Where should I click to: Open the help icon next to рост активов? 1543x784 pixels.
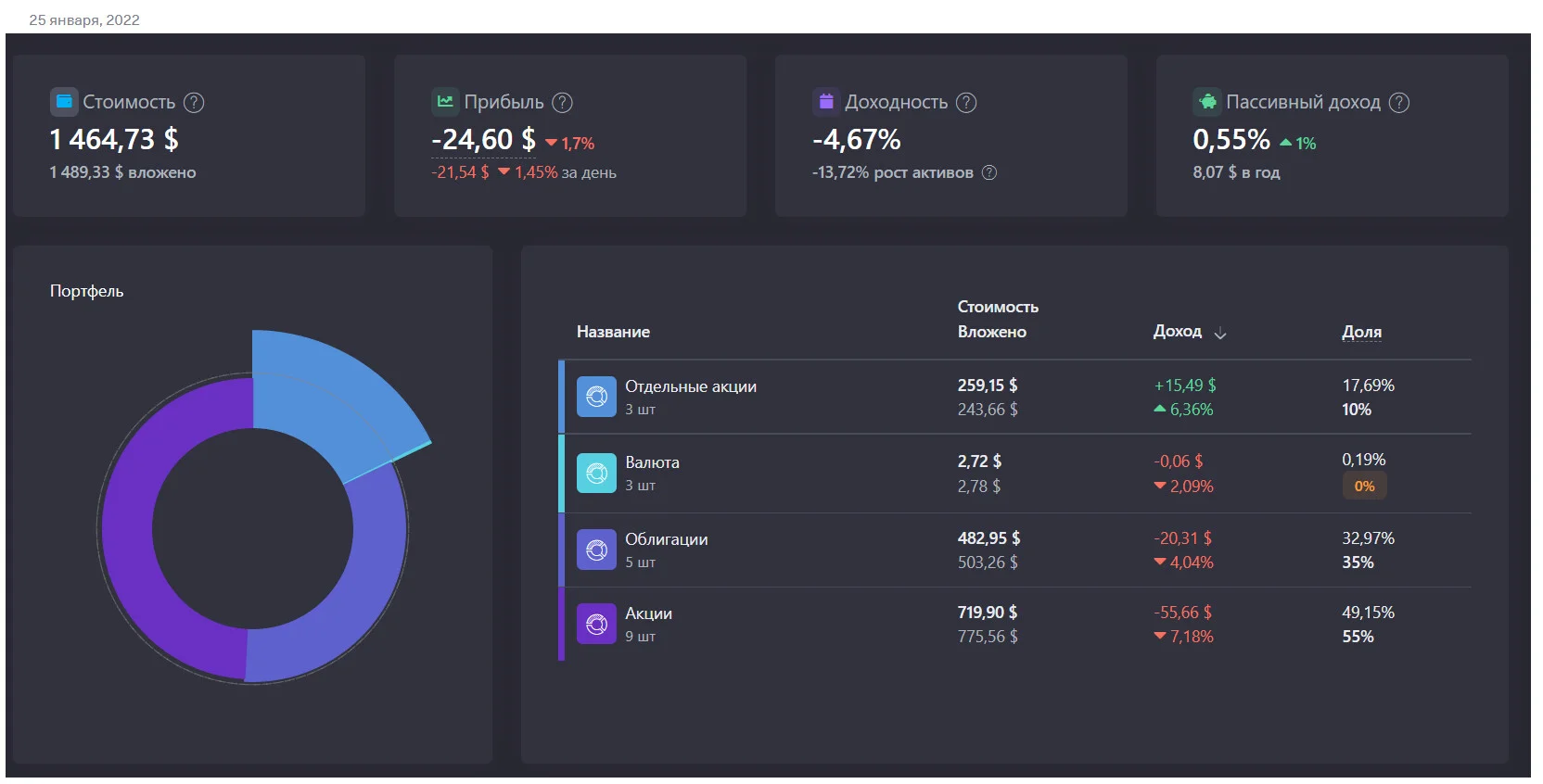[x=989, y=172]
